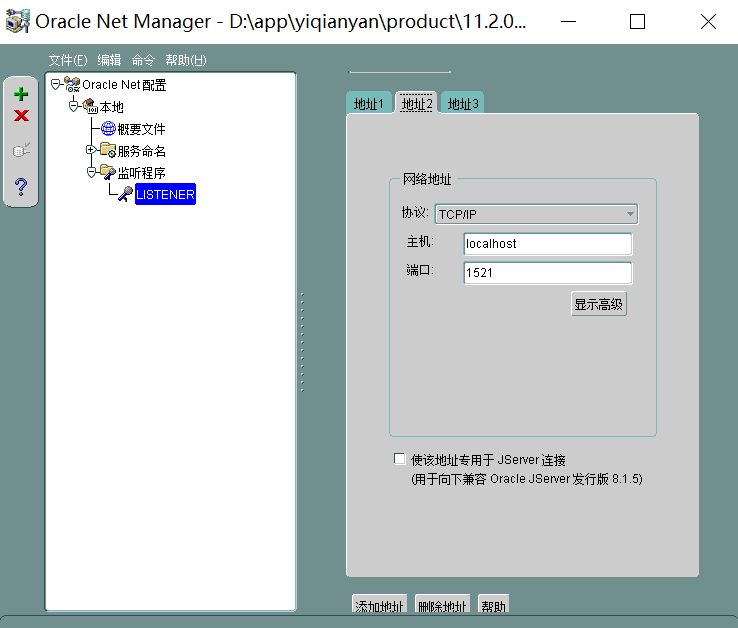Viewport: 738px width, 628px height.
Task: Click the 主机 field containing localhost
Action: (548, 244)
